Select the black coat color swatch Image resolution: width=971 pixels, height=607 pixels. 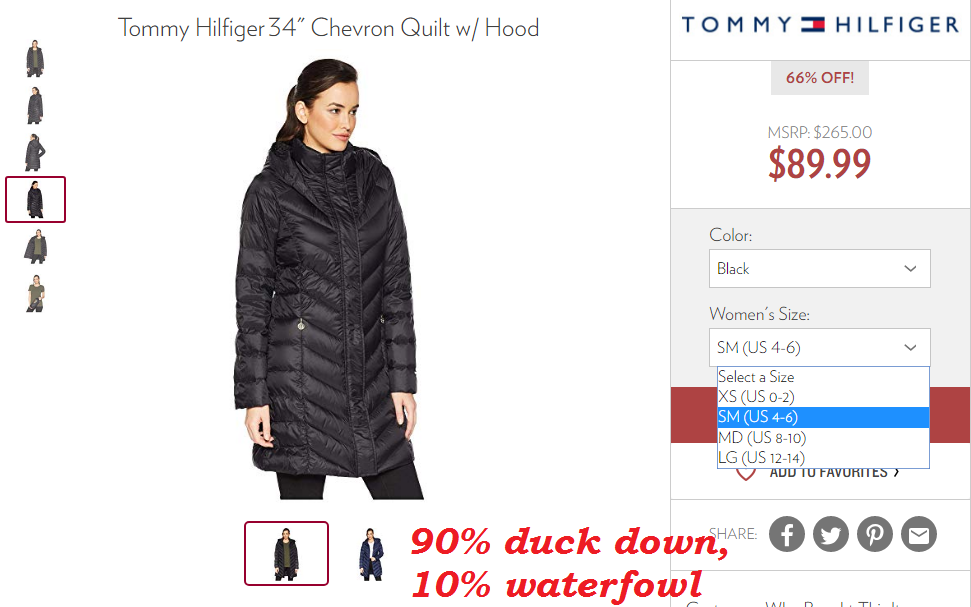click(x=286, y=553)
